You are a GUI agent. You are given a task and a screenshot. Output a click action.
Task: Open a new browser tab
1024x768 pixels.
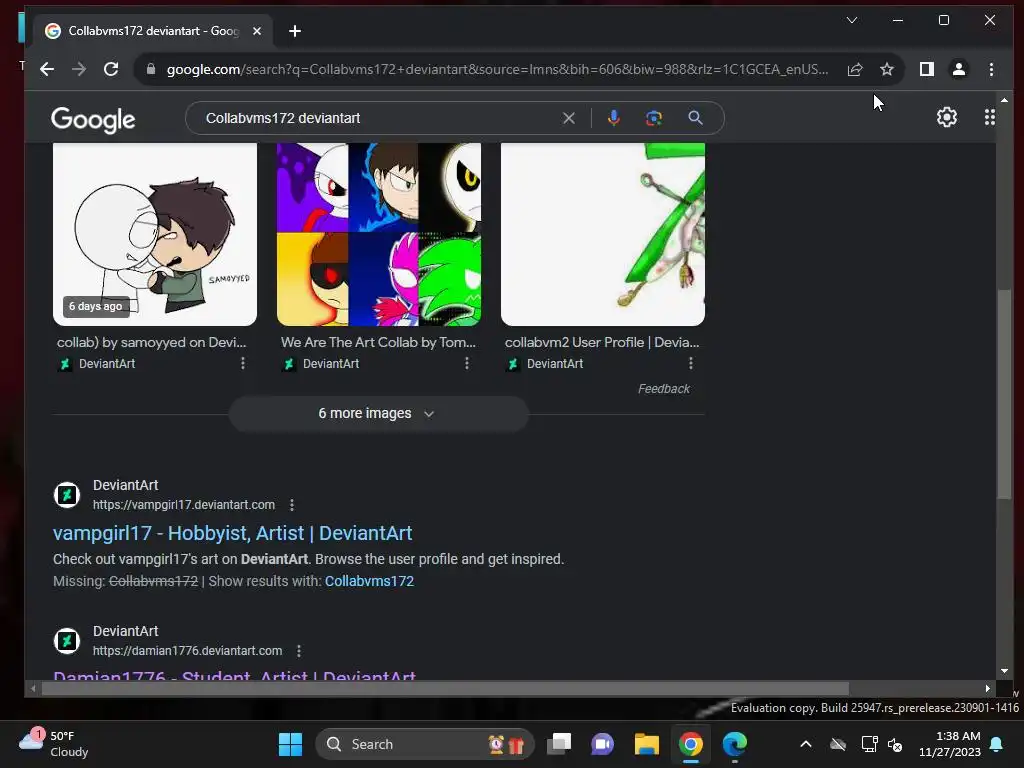(x=295, y=31)
